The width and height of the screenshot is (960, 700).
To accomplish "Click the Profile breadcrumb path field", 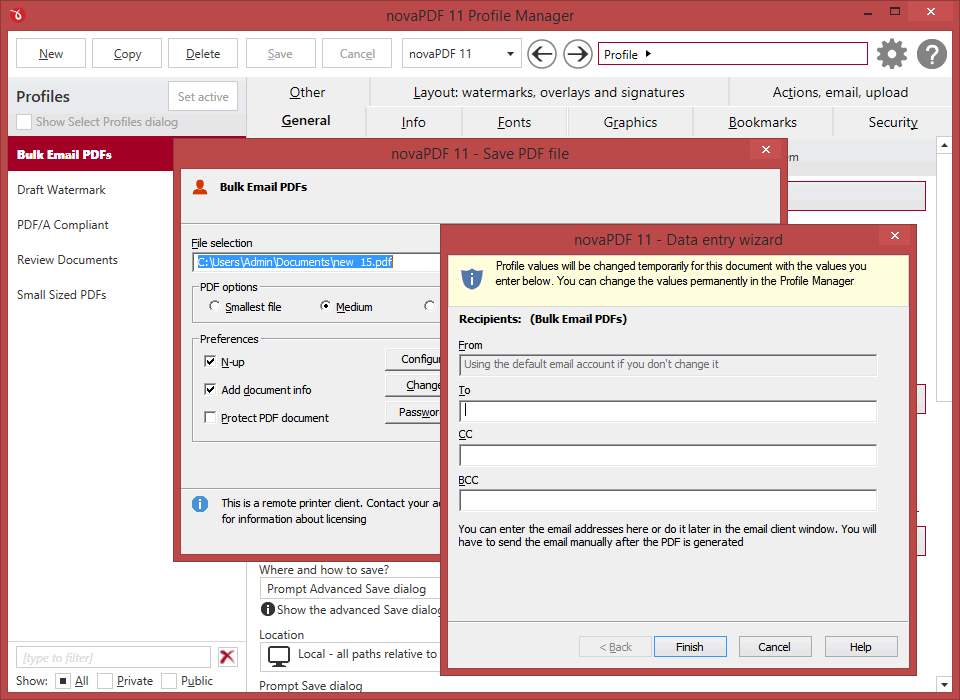I will click(x=732, y=54).
